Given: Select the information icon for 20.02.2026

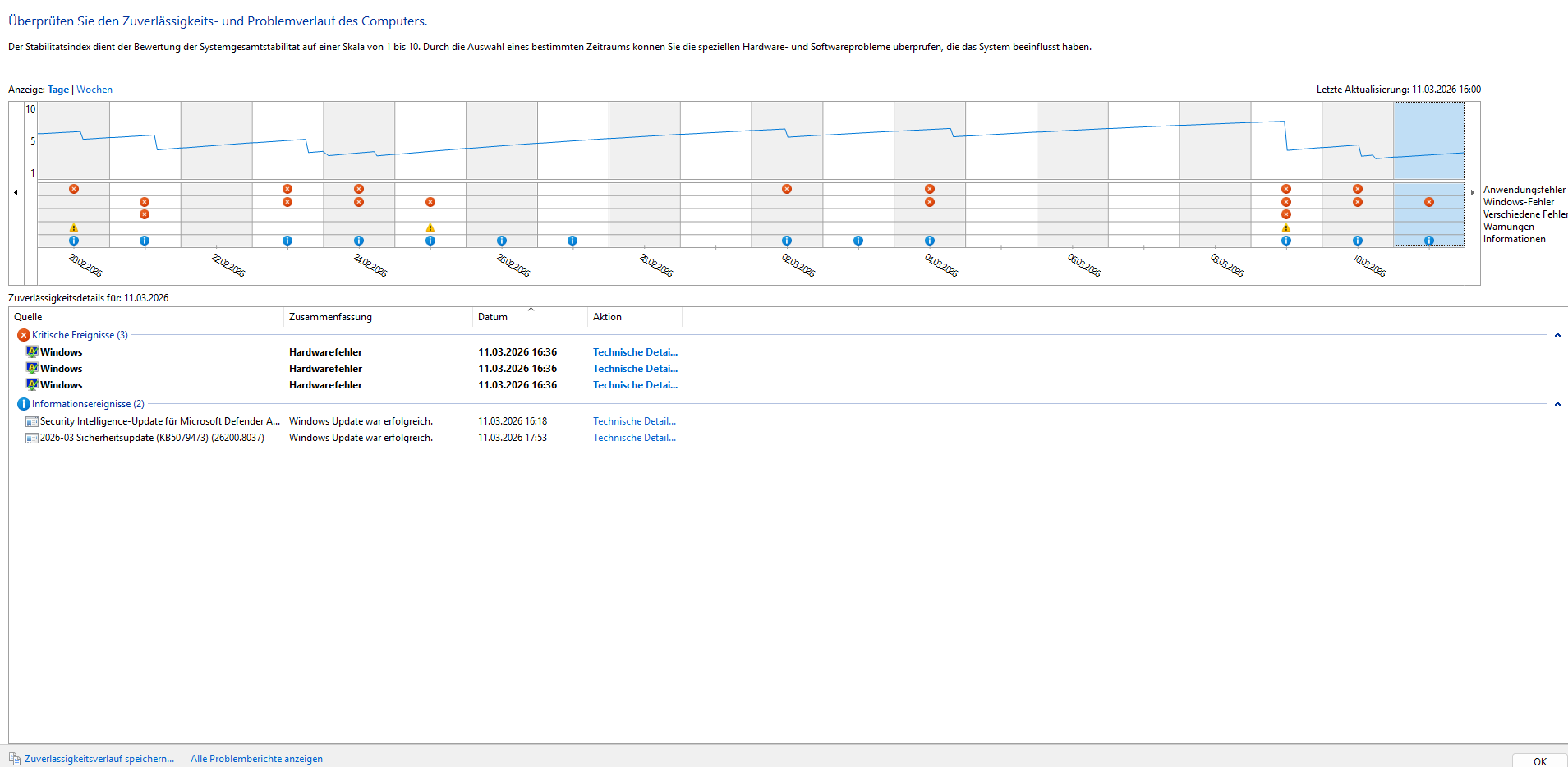Looking at the screenshot, I should (74, 241).
